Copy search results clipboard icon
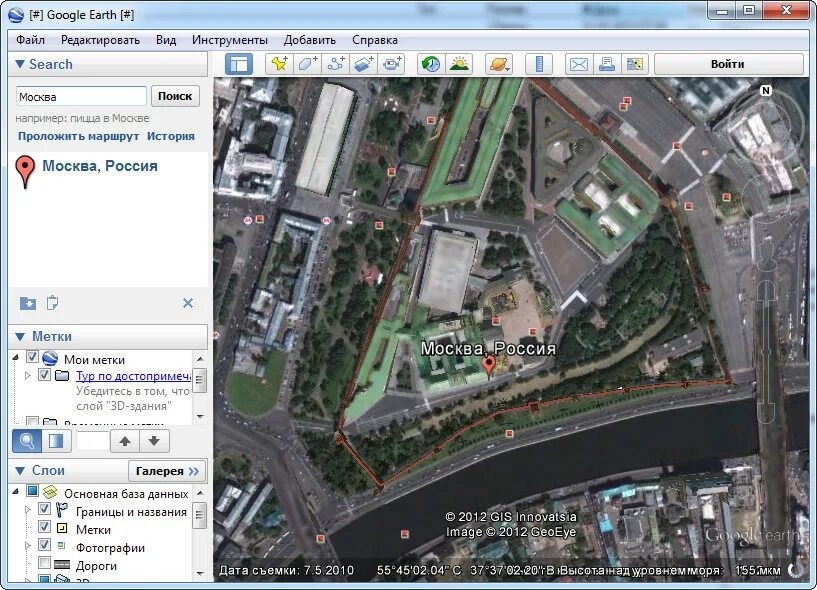The height and width of the screenshot is (590, 817). [52, 303]
